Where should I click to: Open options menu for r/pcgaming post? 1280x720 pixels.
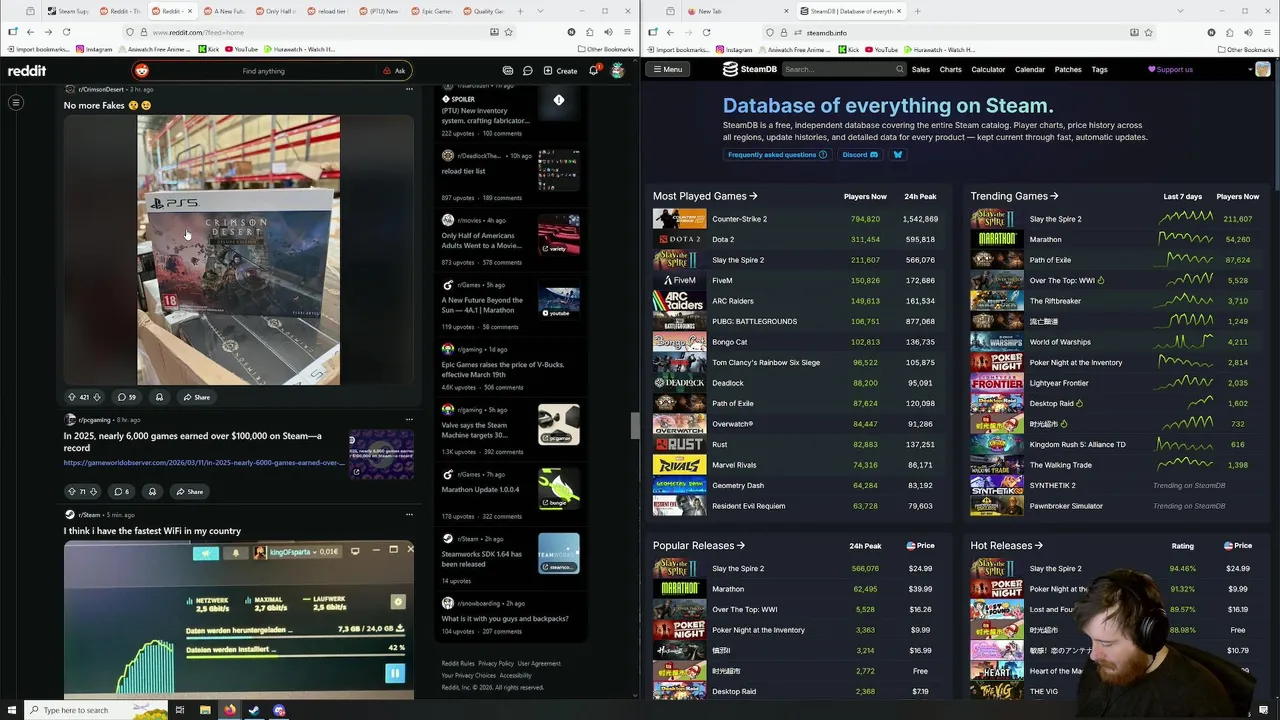point(409,419)
